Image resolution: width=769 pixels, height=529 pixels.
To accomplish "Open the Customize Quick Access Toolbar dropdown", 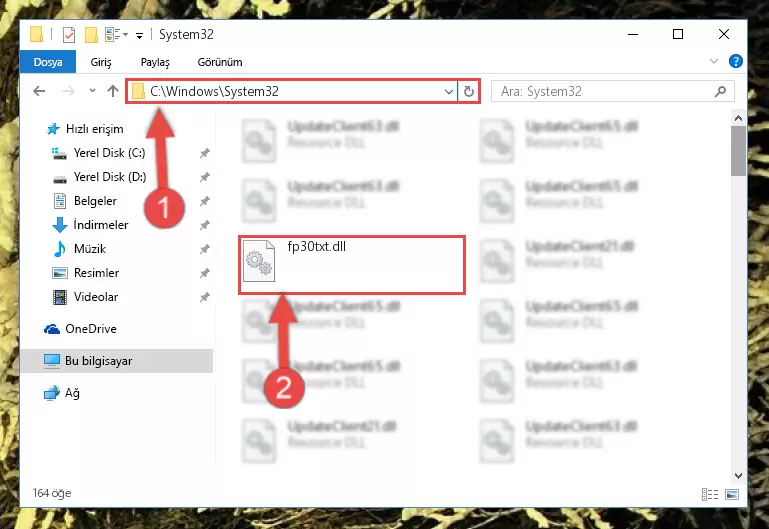I will (x=139, y=35).
